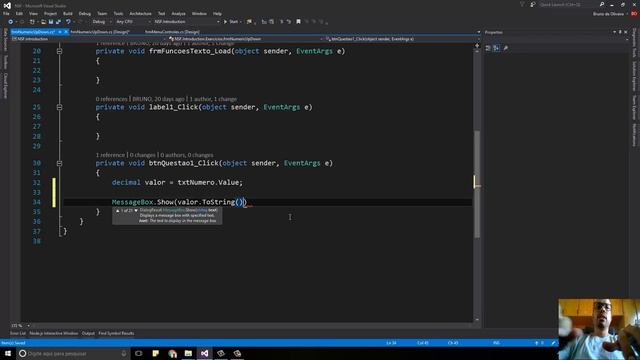Click the Bruno de Oliveira account name
Viewport: 640px width, 360px height.
click(608, 14)
